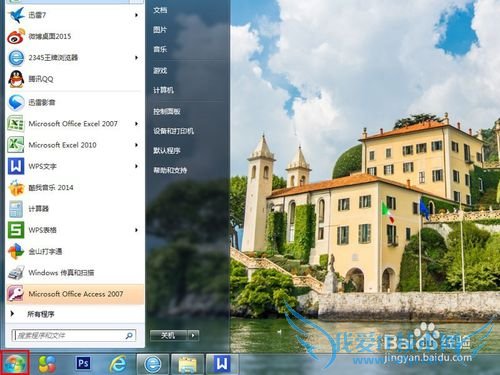500x375 pixels.
Task: Expand the Xunlei 7 jump list arrow
Action: [136, 15]
